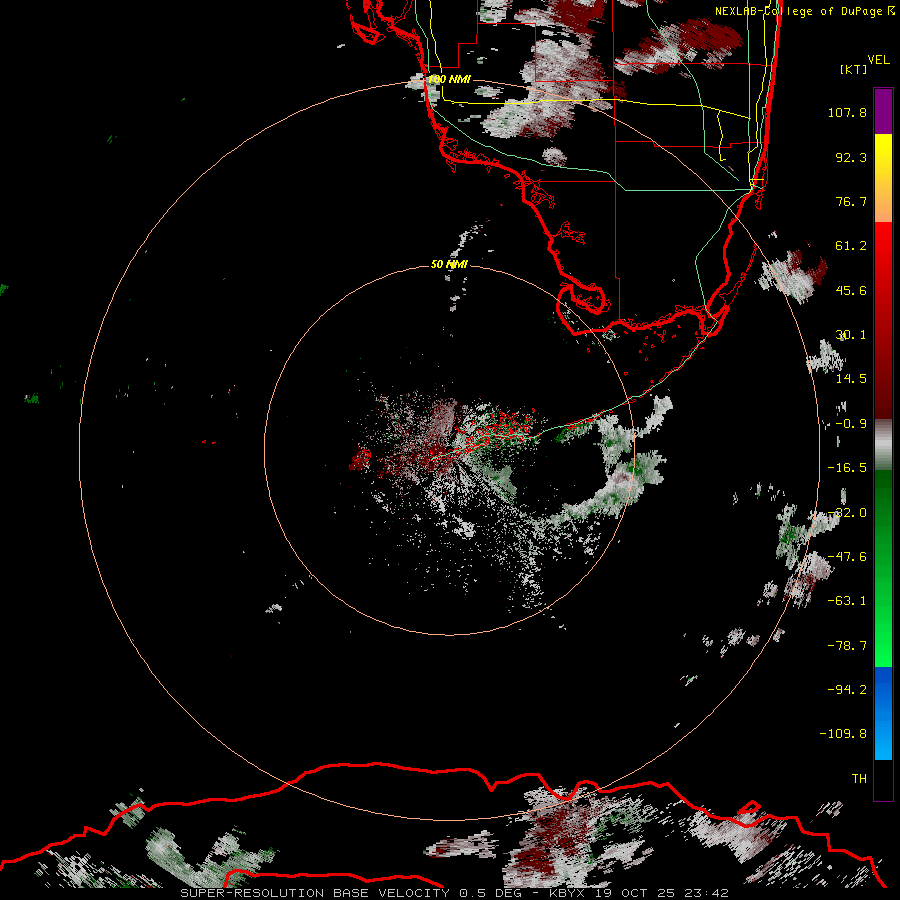Click the 50 NMI range ring label
The height and width of the screenshot is (900, 900).
coord(449,264)
